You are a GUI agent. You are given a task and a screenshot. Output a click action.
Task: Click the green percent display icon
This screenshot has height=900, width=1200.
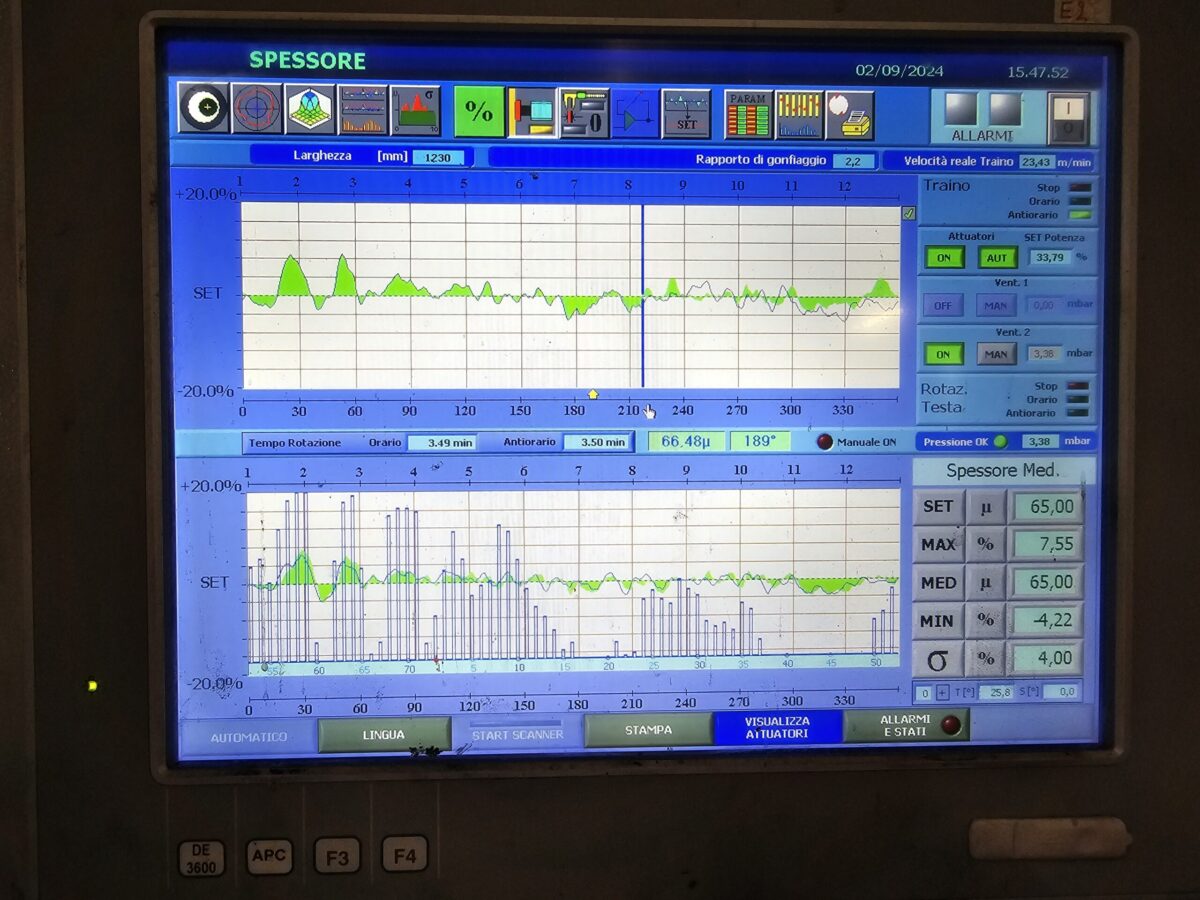(479, 112)
